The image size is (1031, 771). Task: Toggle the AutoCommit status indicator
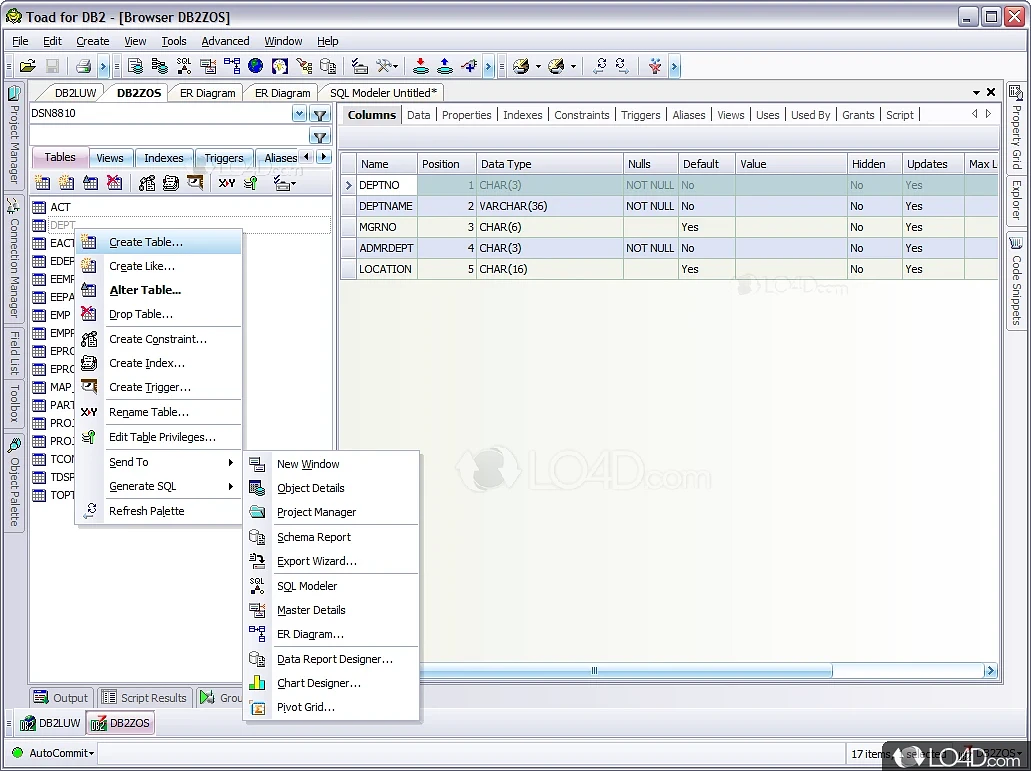60,753
